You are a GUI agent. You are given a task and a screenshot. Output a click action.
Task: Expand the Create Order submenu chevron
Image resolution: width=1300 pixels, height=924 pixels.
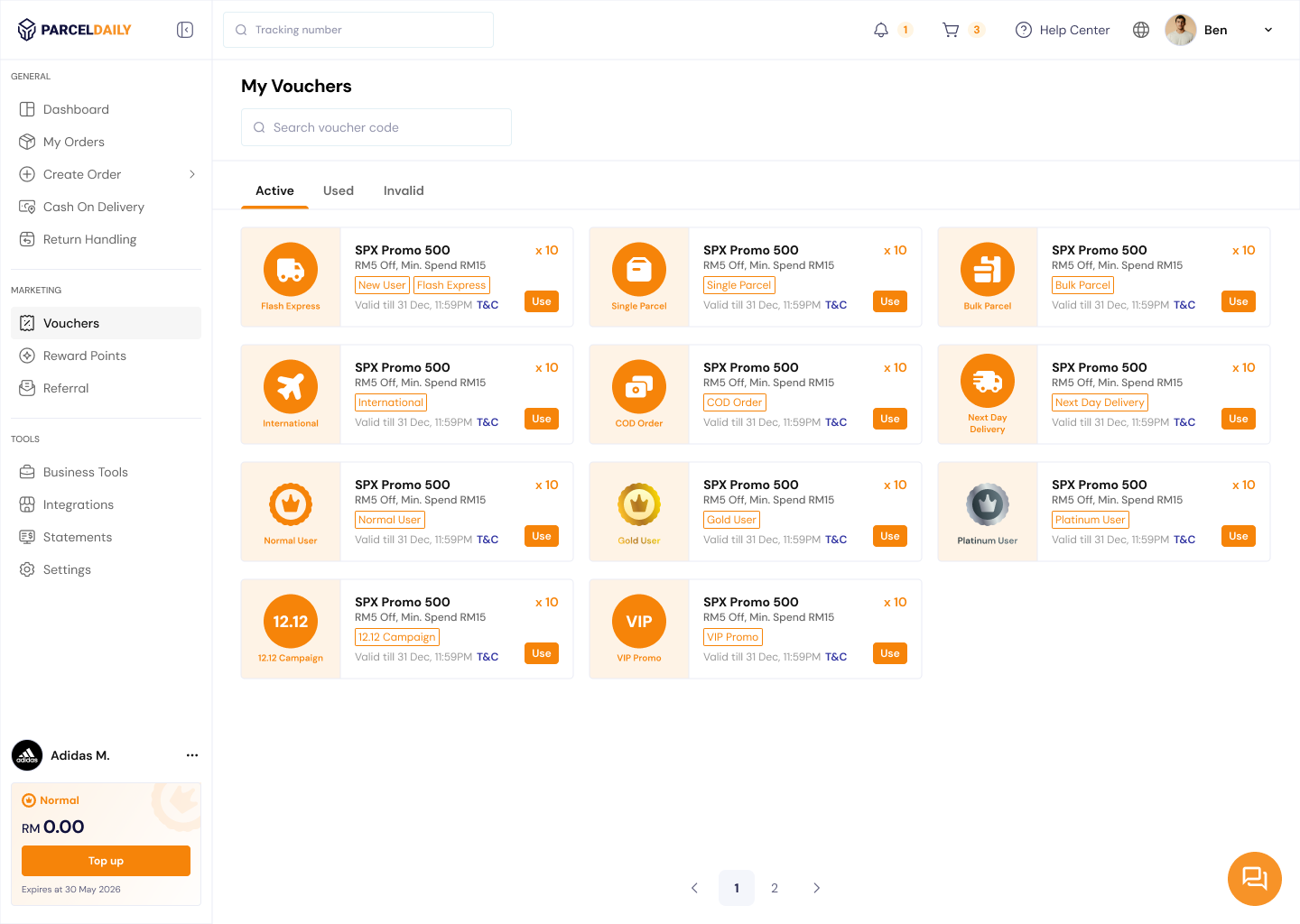tap(191, 174)
